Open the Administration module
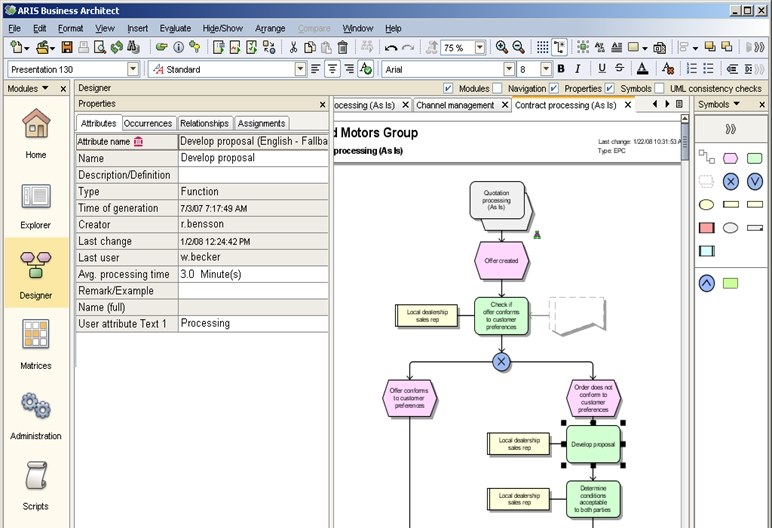The width and height of the screenshot is (772, 528). pos(36,415)
